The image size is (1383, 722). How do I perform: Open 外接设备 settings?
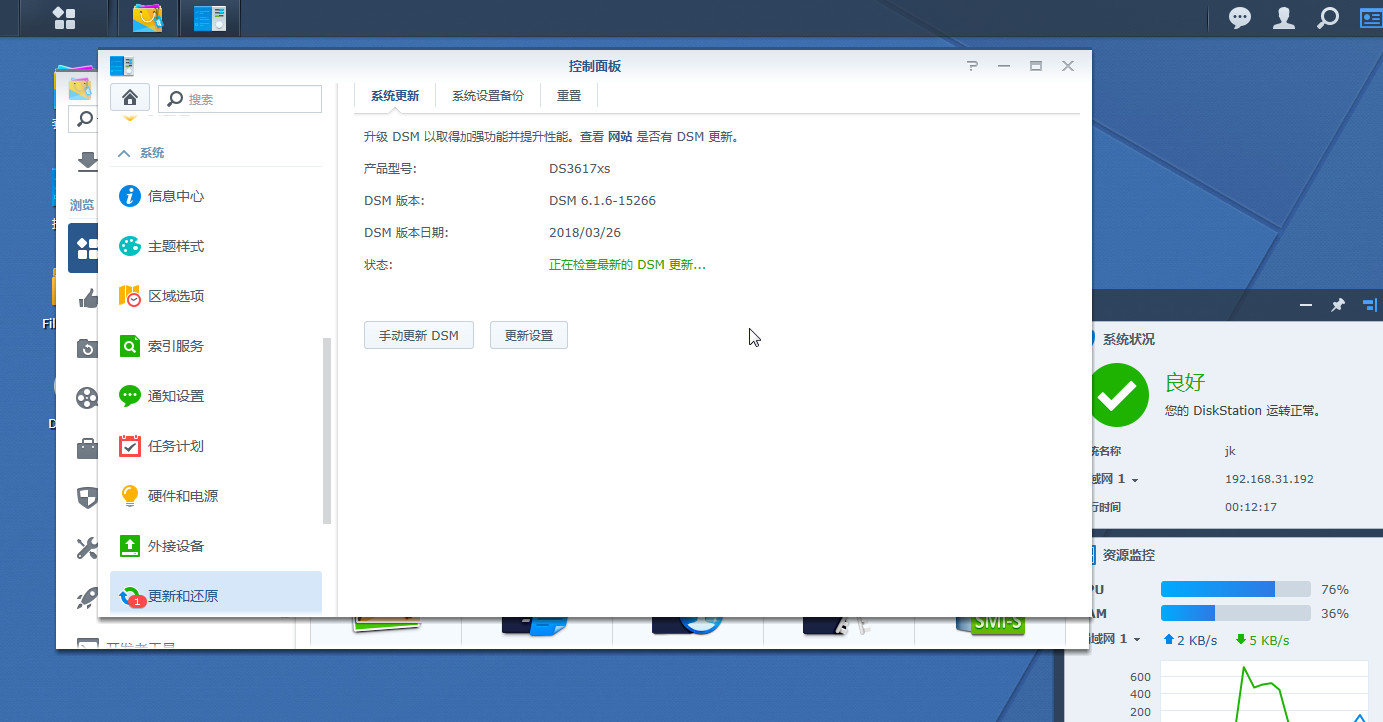pyautogui.click(x=177, y=546)
